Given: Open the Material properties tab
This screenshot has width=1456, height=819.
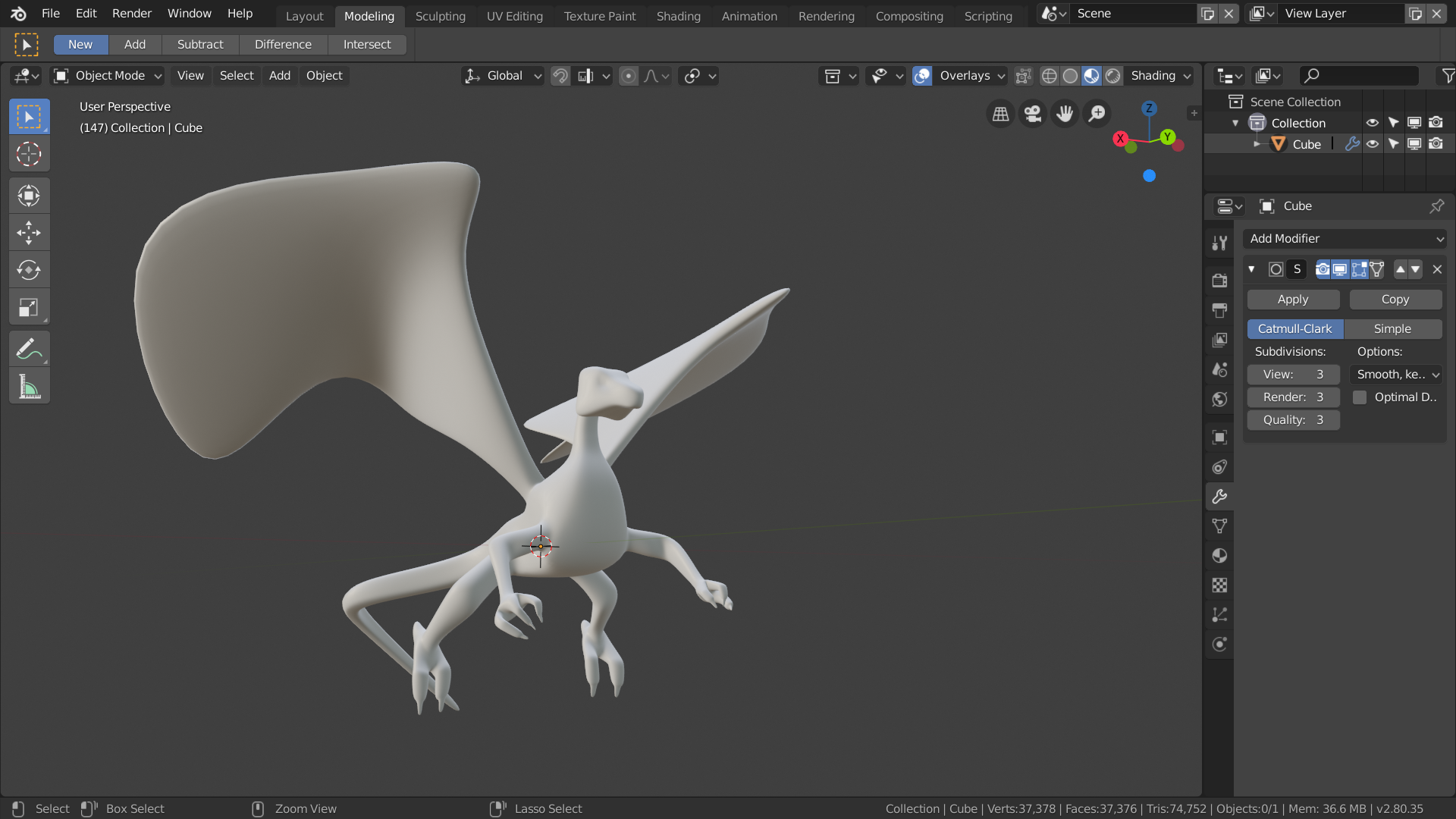Looking at the screenshot, I should 1219,556.
